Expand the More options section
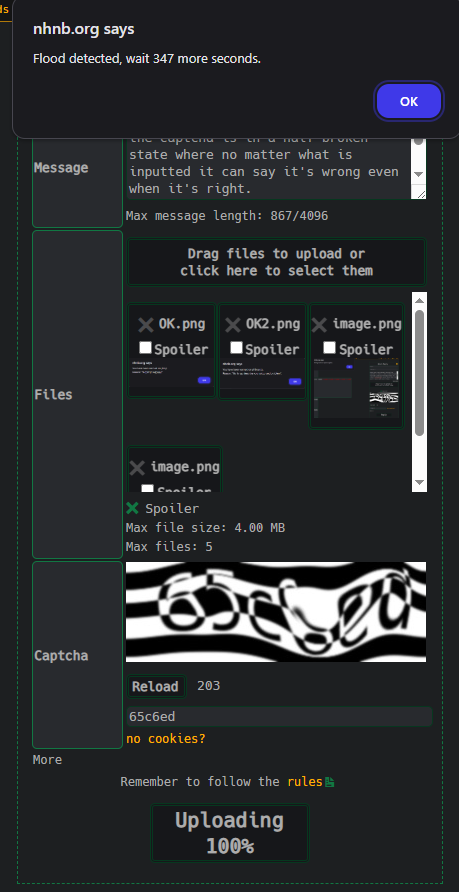Viewport: 459px width, 892px height. [x=47, y=760]
